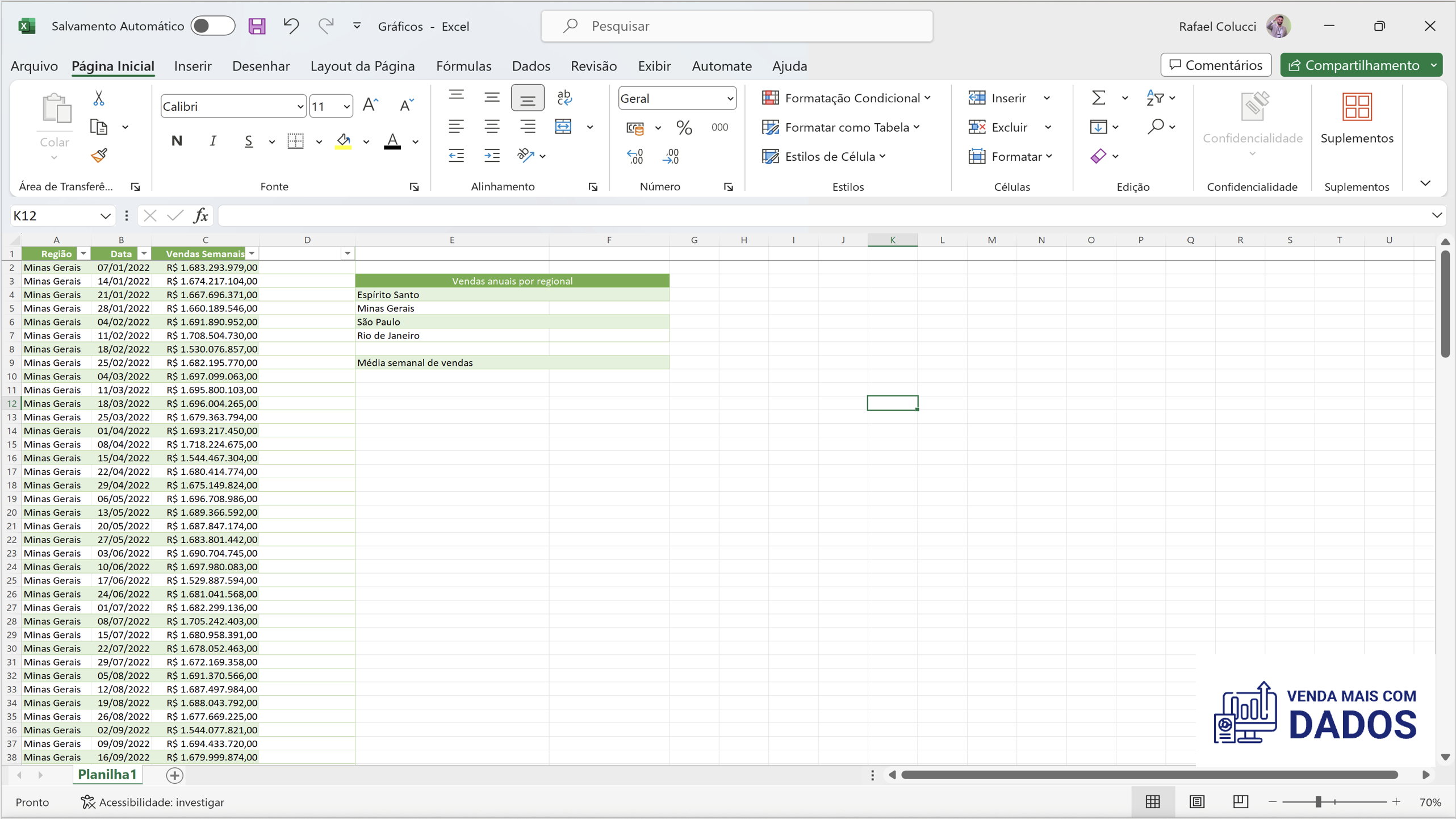Open the Vendas Semanais column filter dropdown

[x=252, y=253]
